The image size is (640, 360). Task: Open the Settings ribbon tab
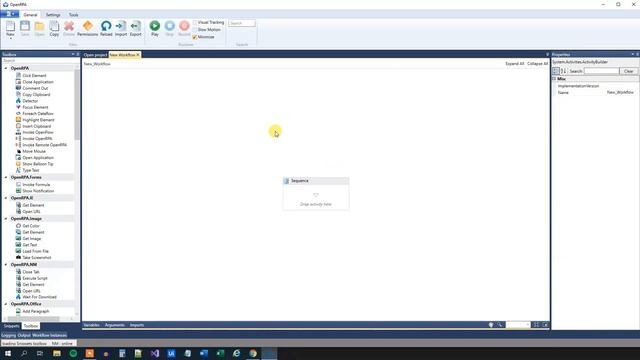pyautogui.click(x=53, y=15)
